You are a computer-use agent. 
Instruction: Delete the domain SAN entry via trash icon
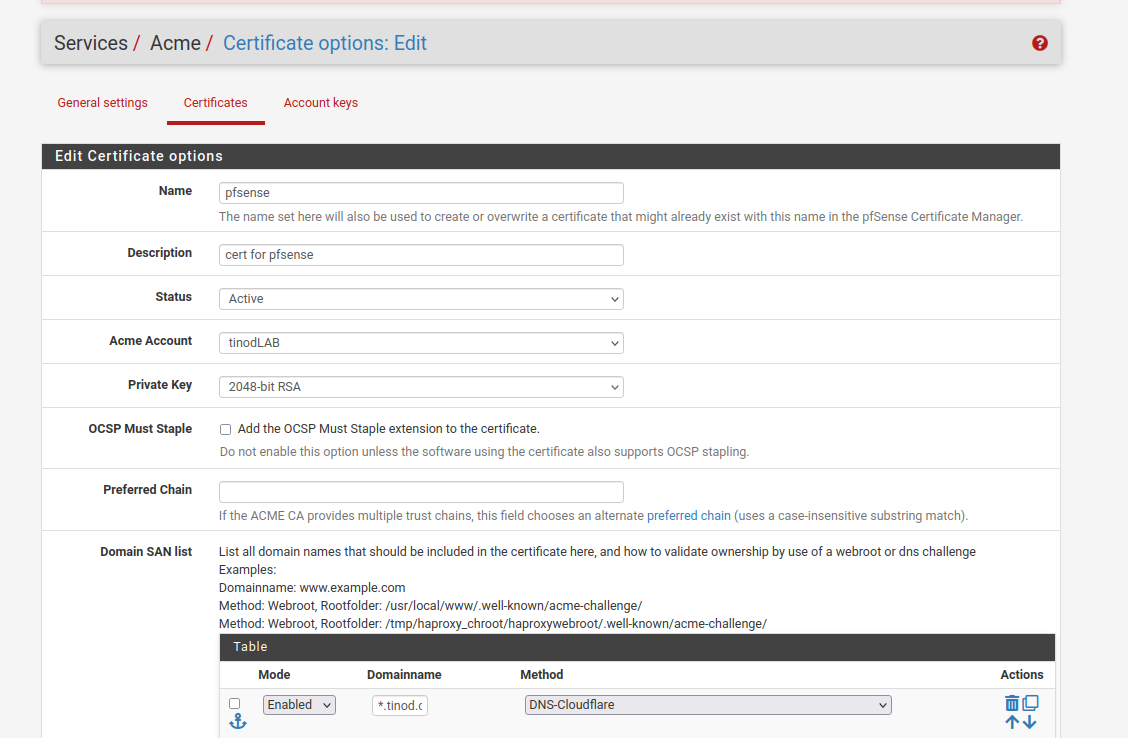coord(1012,704)
